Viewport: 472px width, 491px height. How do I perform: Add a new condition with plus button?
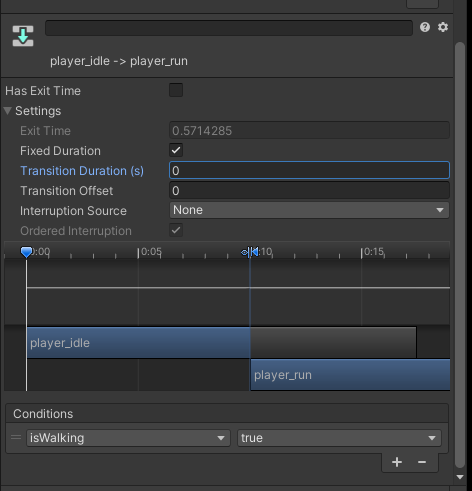tap(397, 462)
